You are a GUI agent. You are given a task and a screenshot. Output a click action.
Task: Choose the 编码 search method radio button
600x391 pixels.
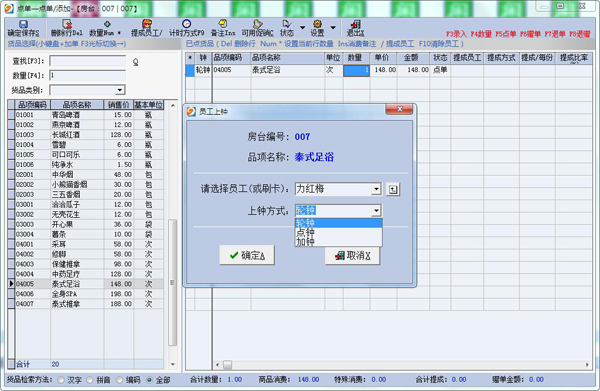(x=119, y=380)
